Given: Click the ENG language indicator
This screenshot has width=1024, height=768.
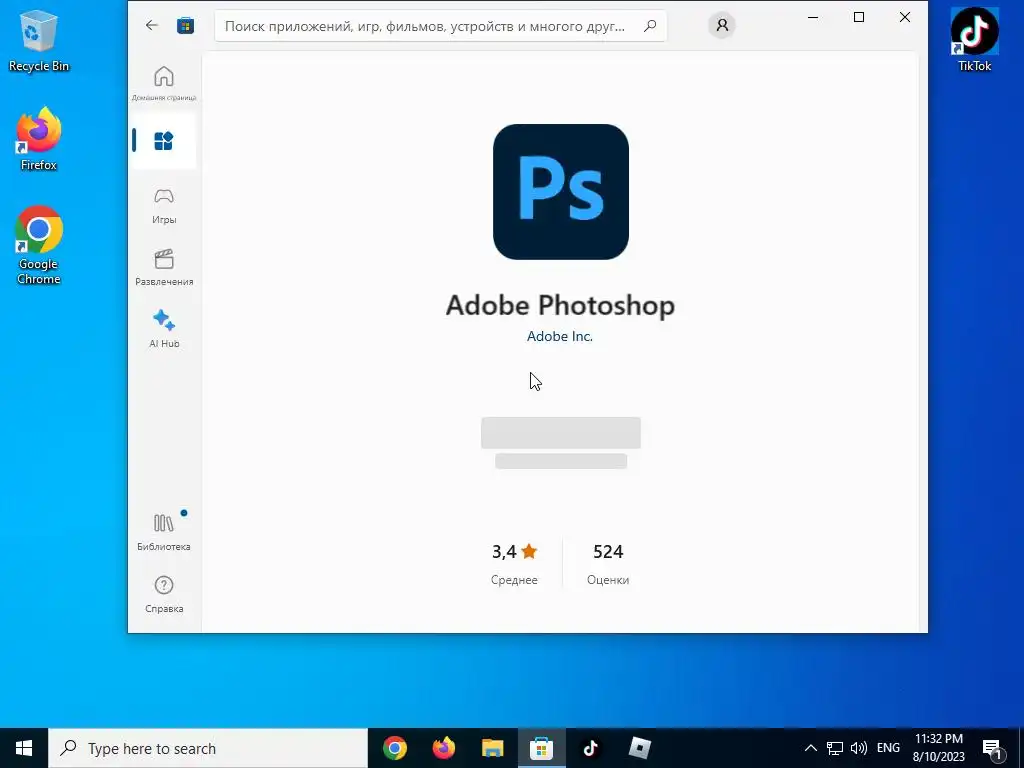Looking at the screenshot, I should (x=888, y=748).
